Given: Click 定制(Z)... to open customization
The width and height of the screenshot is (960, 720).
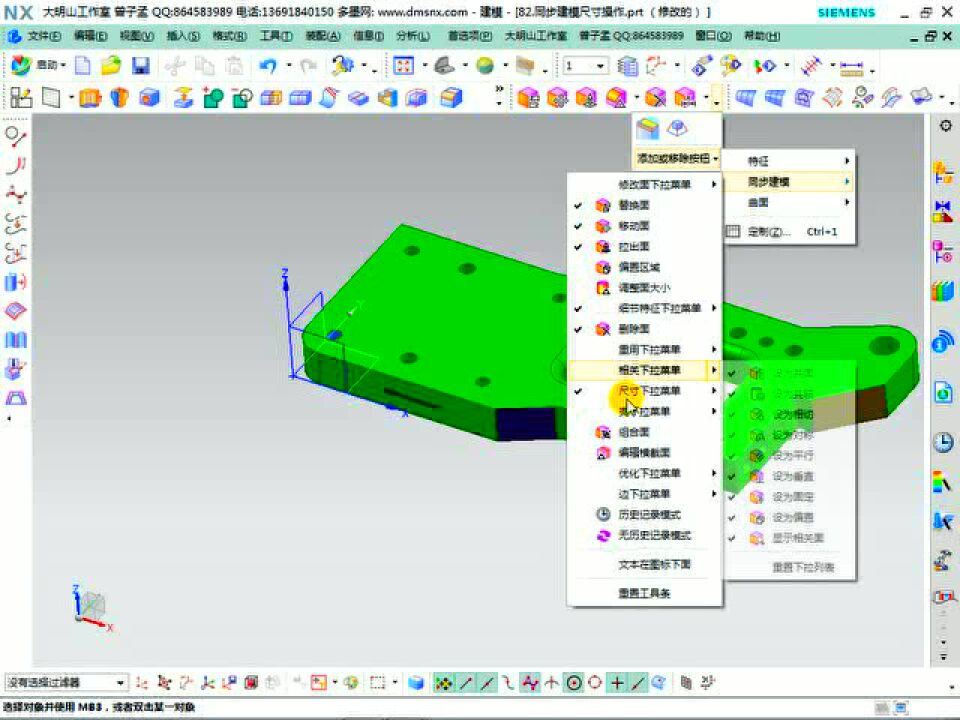Looking at the screenshot, I should [770, 231].
